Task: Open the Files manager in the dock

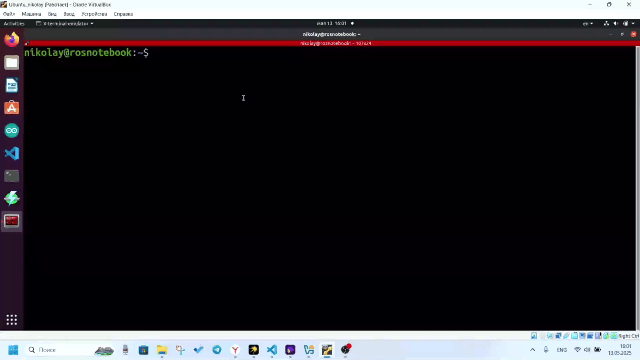Action: pyautogui.click(x=11, y=62)
